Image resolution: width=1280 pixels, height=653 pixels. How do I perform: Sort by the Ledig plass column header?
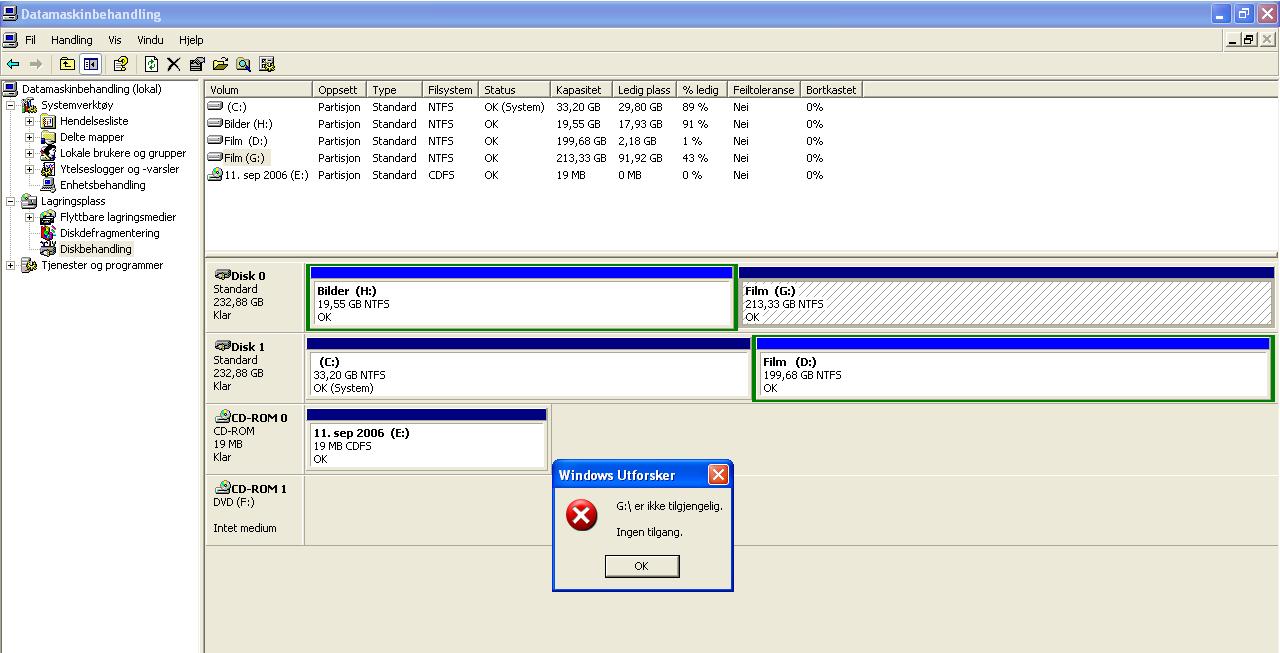click(645, 89)
